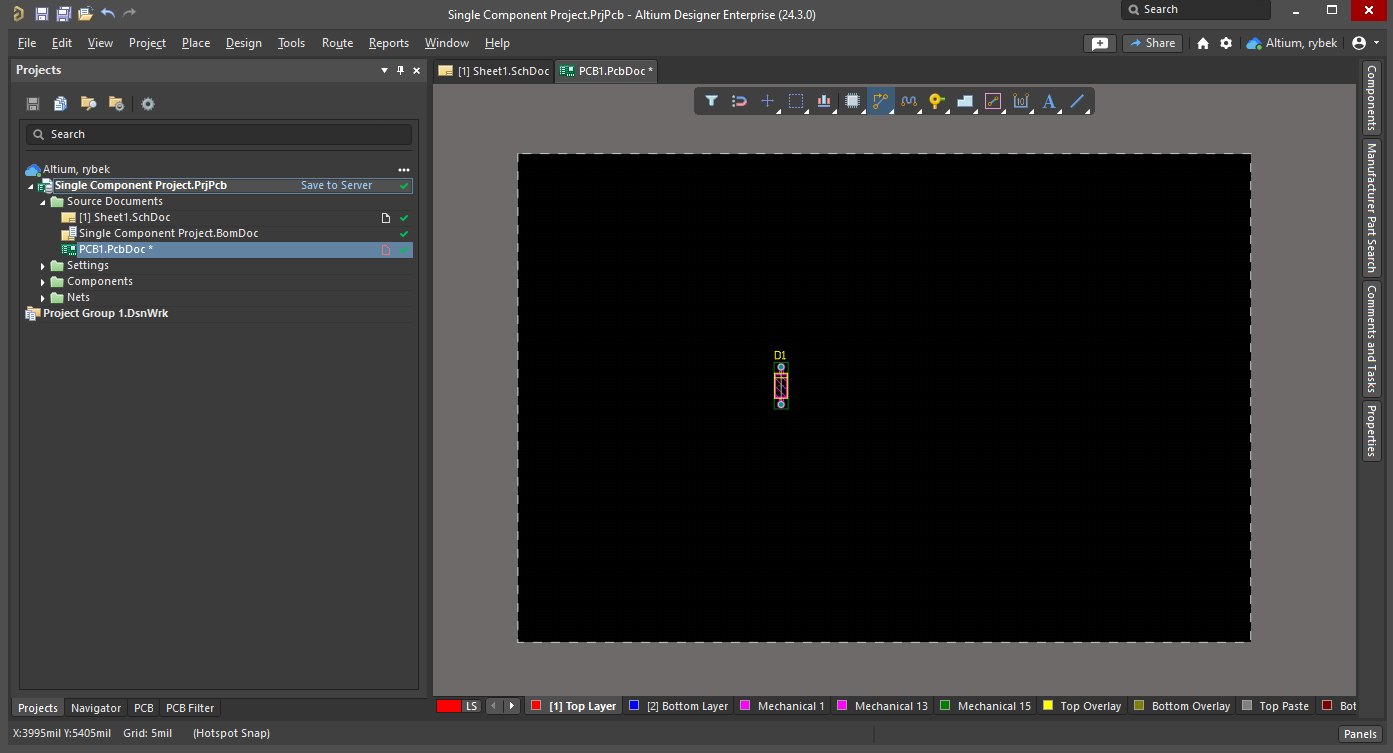Activate the Interactive Routing tool
This screenshot has height=753, width=1393.
click(880, 101)
